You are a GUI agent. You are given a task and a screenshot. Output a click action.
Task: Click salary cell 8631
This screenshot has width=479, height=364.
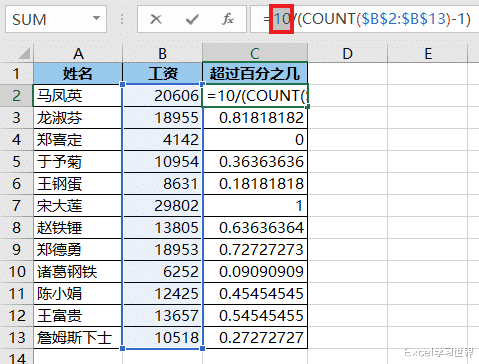click(x=162, y=184)
